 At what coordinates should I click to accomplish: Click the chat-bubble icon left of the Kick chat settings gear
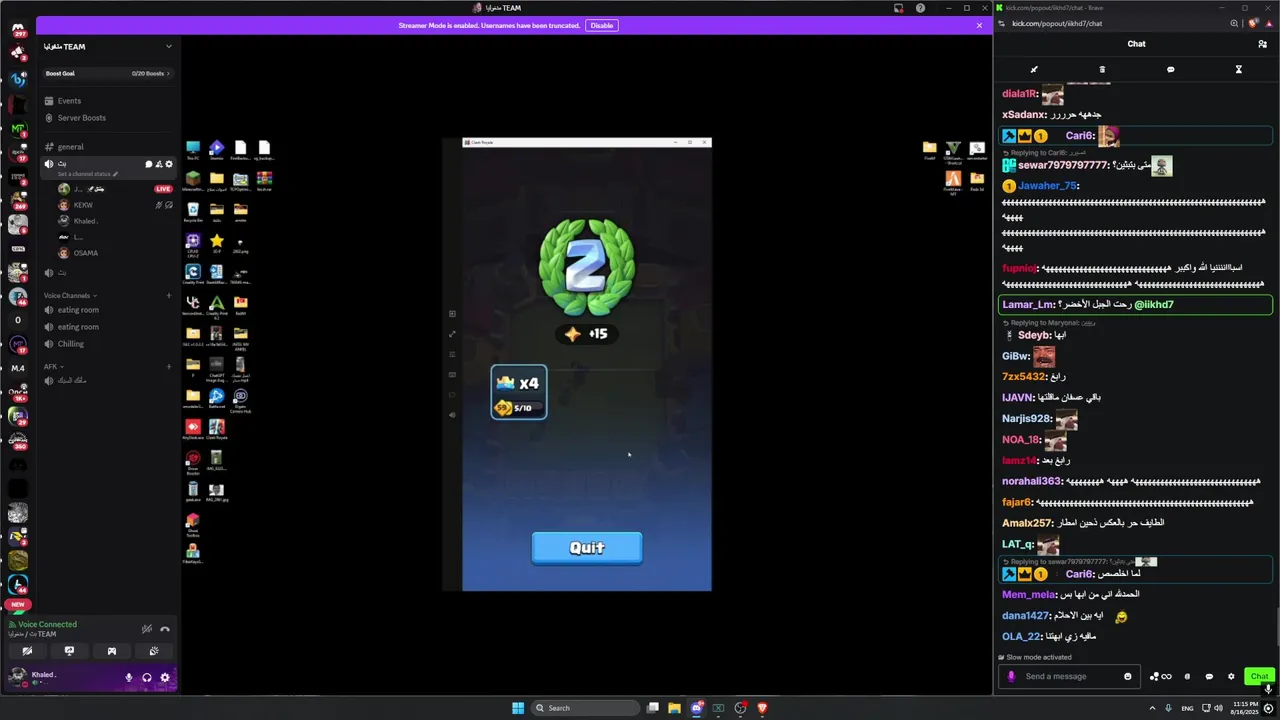(1209, 677)
